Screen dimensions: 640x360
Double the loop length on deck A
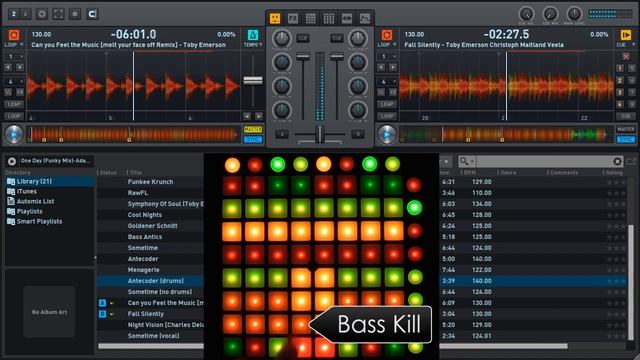pyautogui.click(x=19, y=92)
